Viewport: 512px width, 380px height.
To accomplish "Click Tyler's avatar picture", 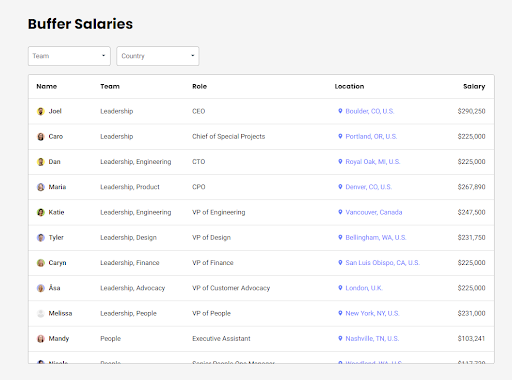I will pyautogui.click(x=41, y=238).
